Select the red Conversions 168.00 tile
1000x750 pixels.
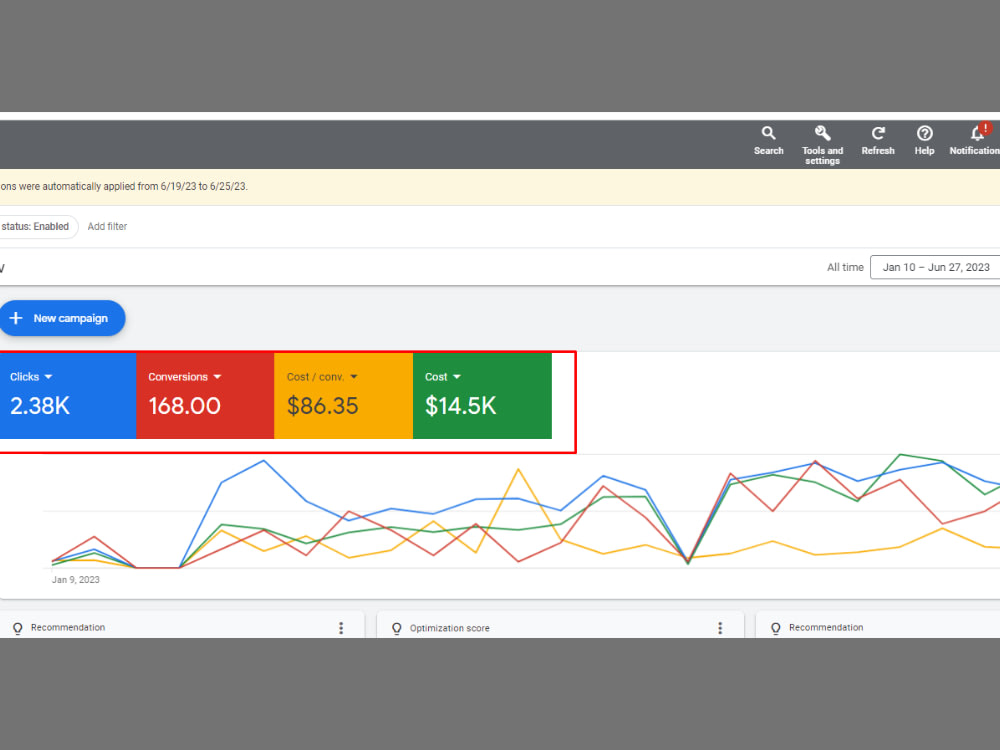[205, 395]
